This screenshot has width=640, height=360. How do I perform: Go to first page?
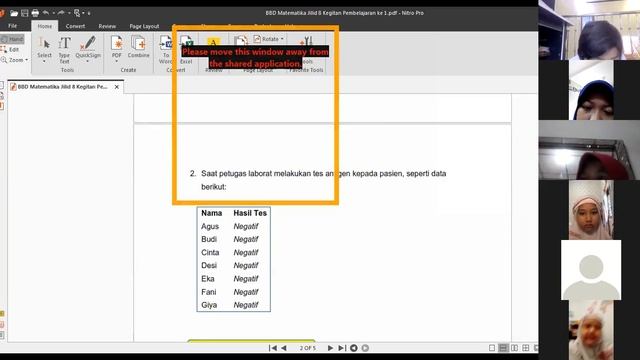coord(273,348)
